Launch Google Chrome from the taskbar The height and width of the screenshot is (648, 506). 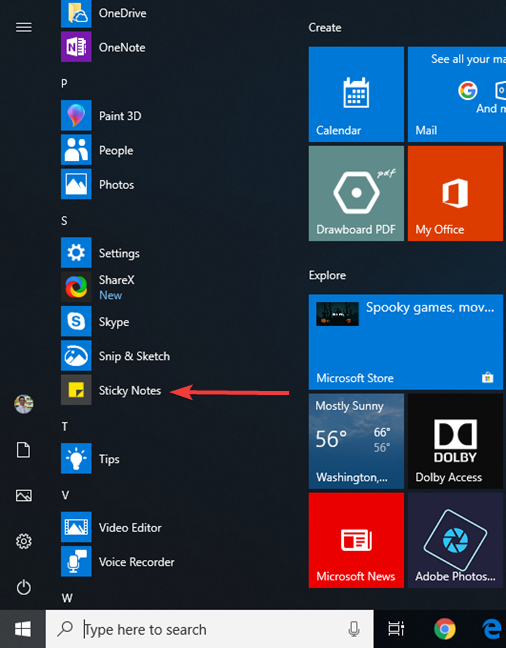(445, 629)
